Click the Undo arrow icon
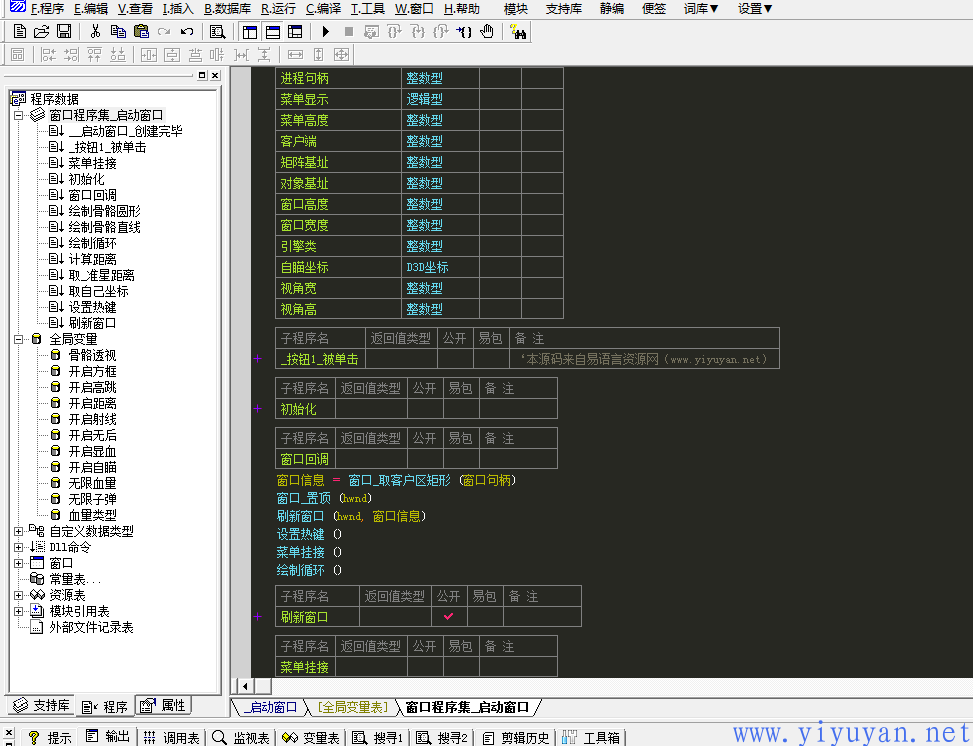 187,32
